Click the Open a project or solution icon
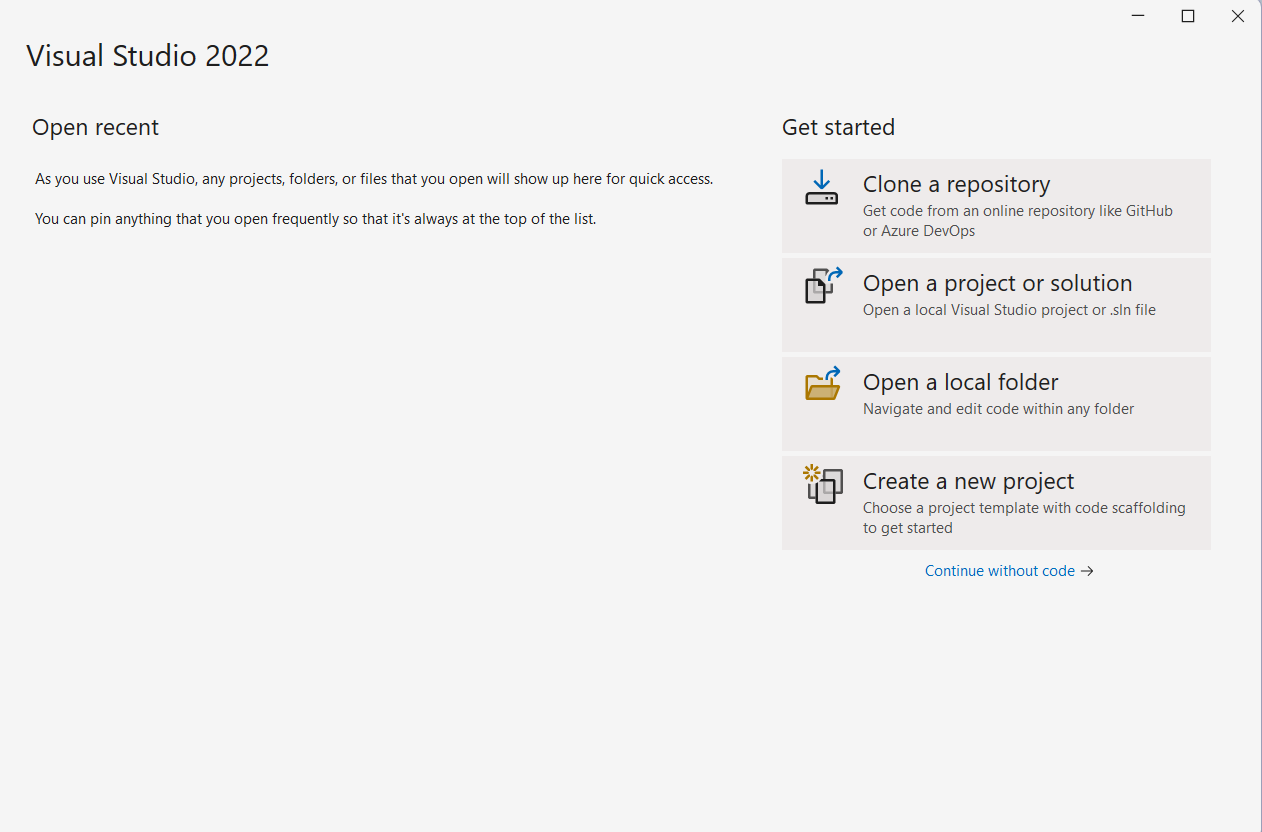 pos(821,287)
